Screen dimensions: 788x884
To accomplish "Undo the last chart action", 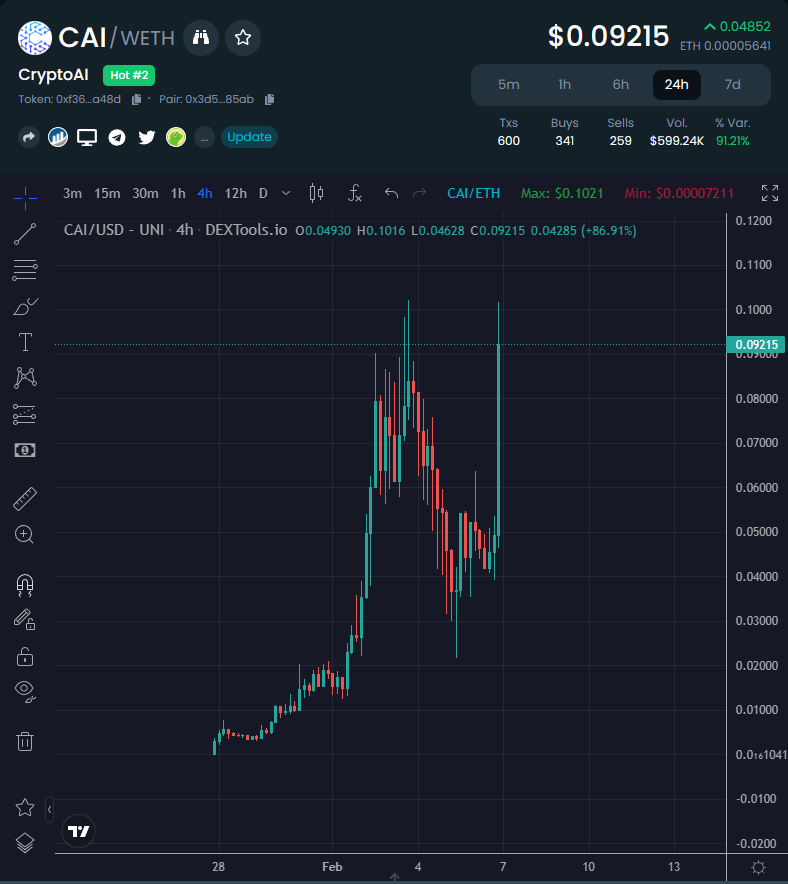I will 391,193.
